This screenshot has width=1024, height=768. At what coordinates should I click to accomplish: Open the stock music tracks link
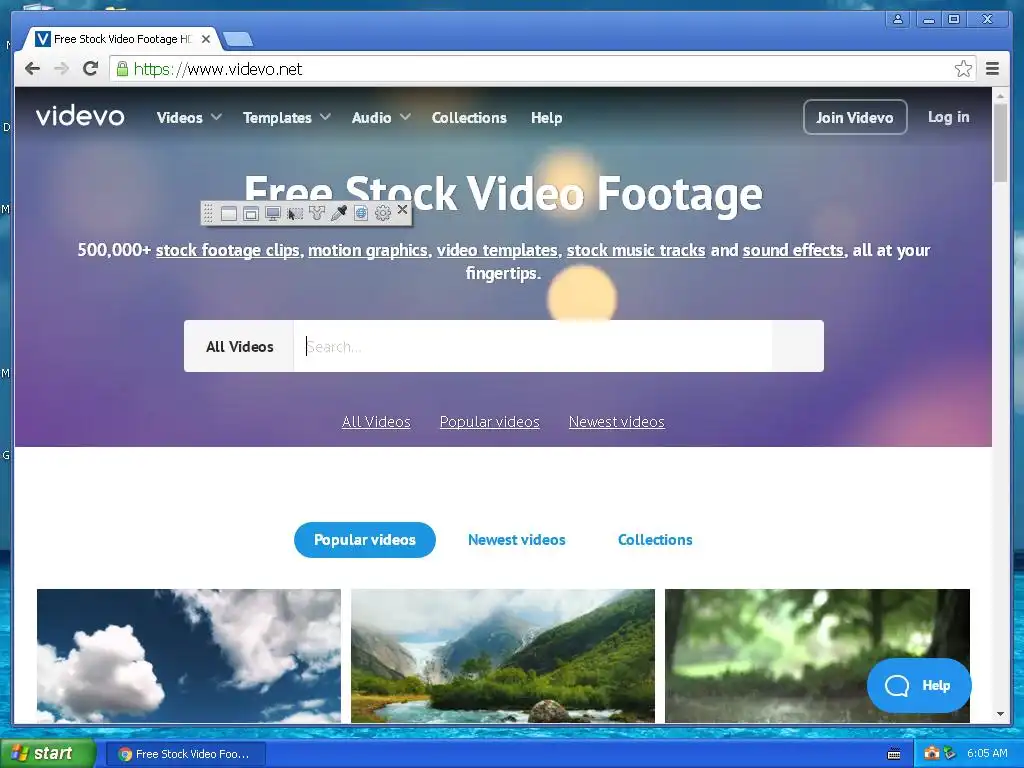636,250
